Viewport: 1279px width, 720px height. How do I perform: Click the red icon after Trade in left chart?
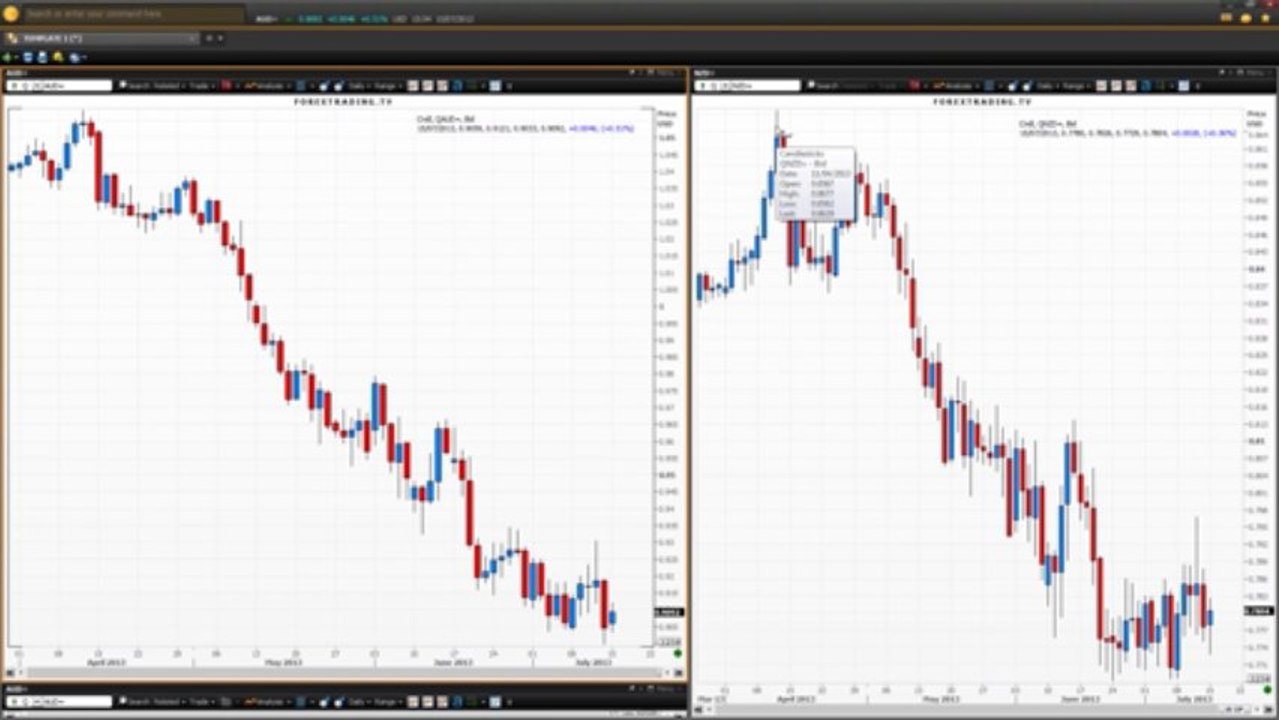click(x=226, y=86)
